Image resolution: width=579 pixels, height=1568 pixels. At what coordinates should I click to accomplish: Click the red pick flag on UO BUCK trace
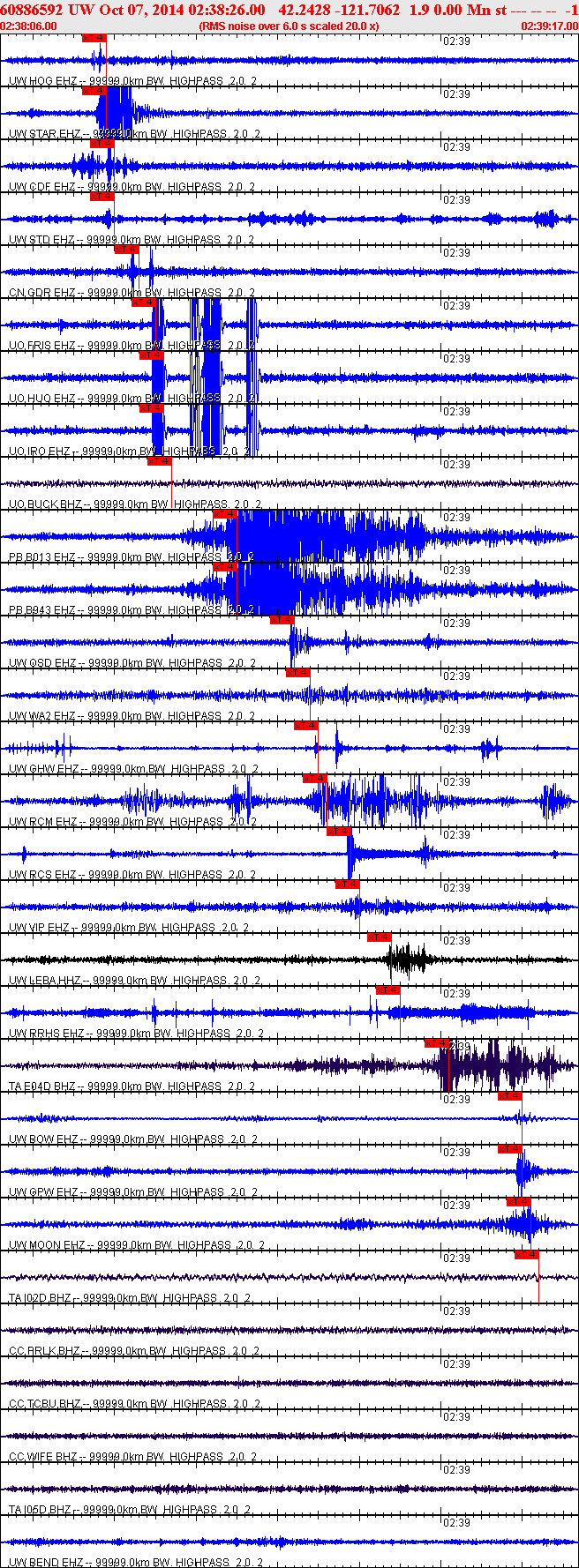(159, 461)
